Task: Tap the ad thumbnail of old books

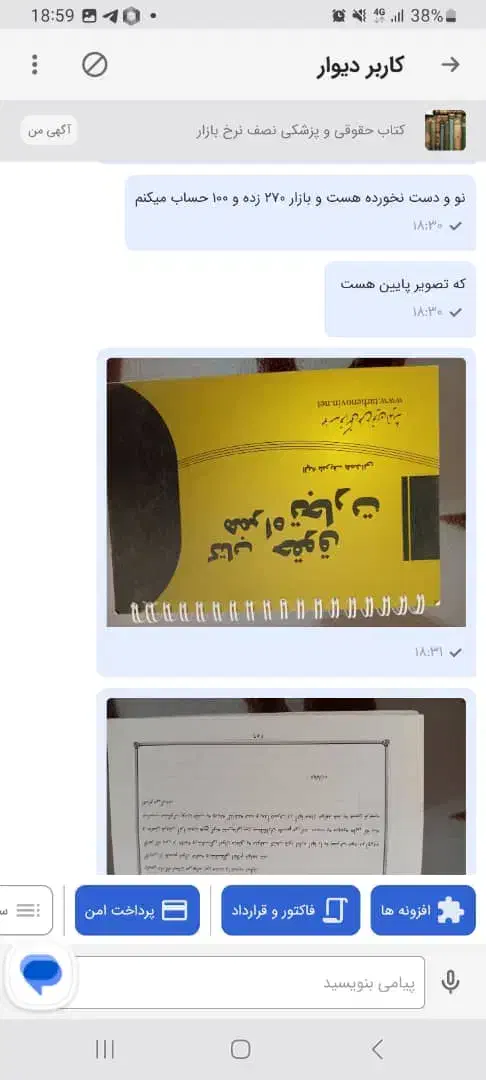Action: 445,130
